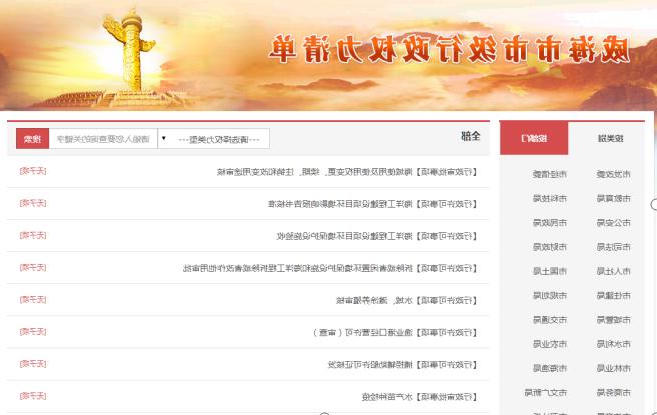Click 无子项 link in 环境影响报告书核准 row
This screenshot has height=415, width=657.
33,203
